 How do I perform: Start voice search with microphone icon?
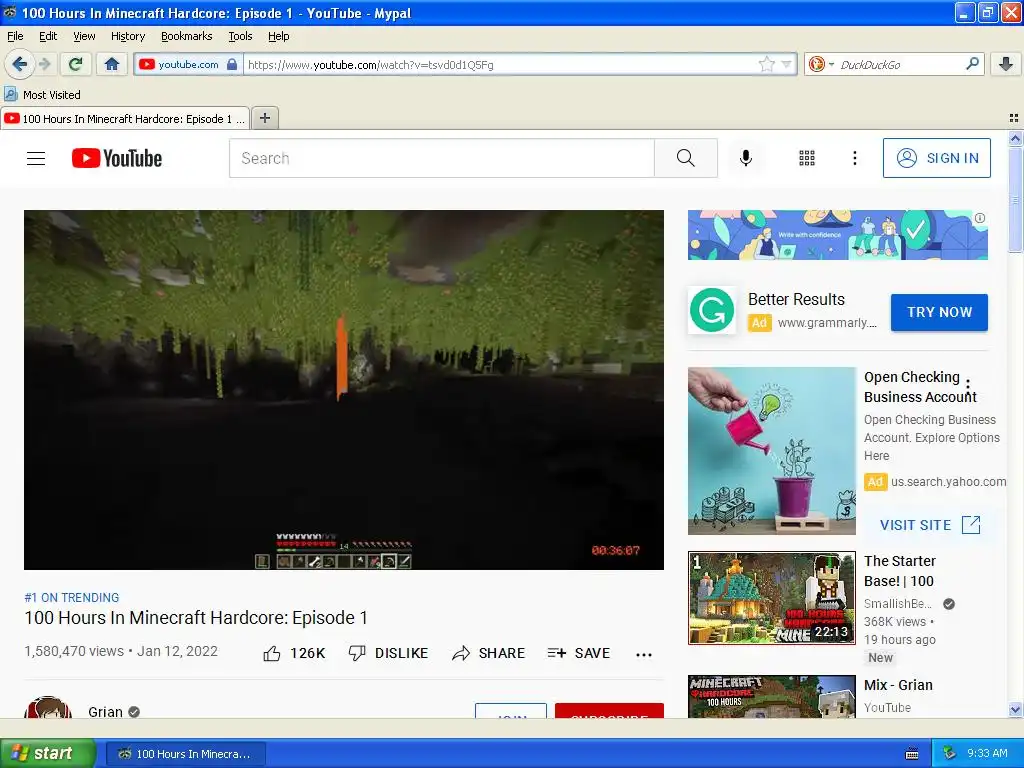point(746,158)
